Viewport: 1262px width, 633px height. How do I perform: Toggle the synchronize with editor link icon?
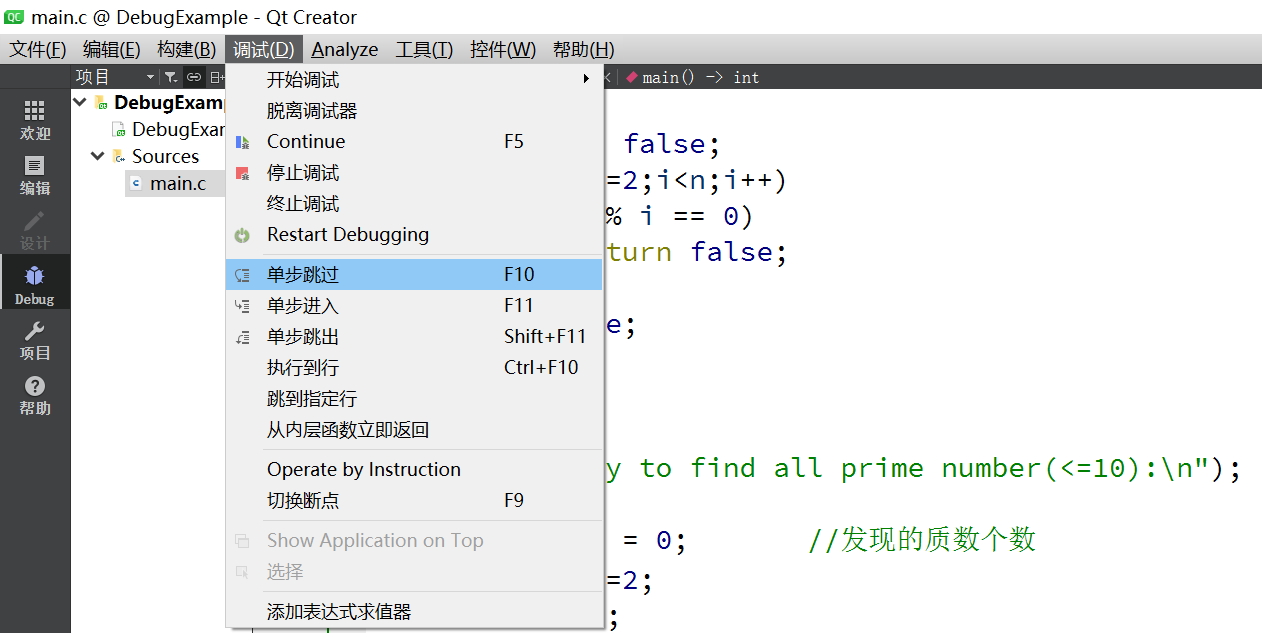194,77
